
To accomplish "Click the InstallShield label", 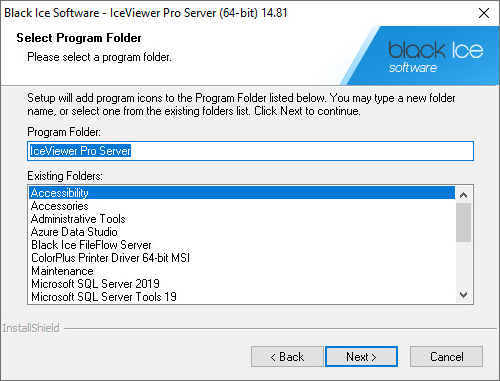I will click(31, 328).
